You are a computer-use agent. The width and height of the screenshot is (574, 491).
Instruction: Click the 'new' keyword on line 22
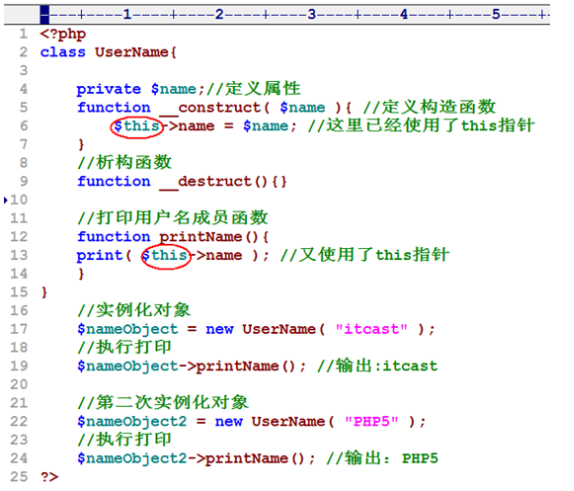(228, 422)
